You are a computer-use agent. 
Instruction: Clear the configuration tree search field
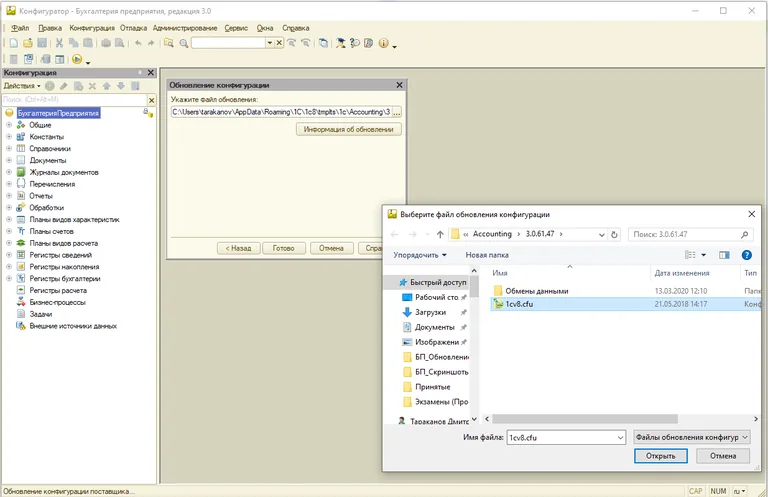149,100
